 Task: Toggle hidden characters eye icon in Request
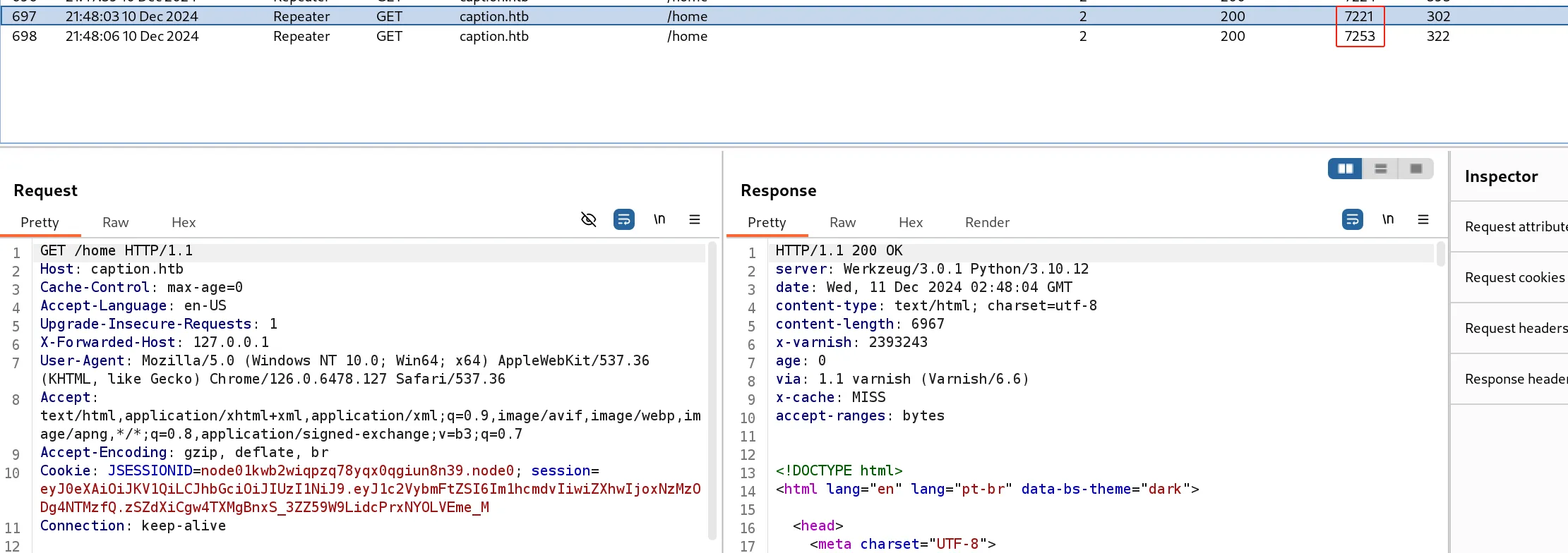click(x=588, y=219)
